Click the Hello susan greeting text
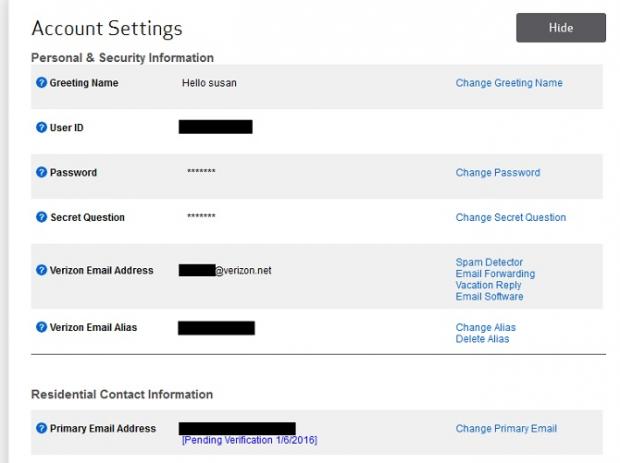 (x=207, y=83)
